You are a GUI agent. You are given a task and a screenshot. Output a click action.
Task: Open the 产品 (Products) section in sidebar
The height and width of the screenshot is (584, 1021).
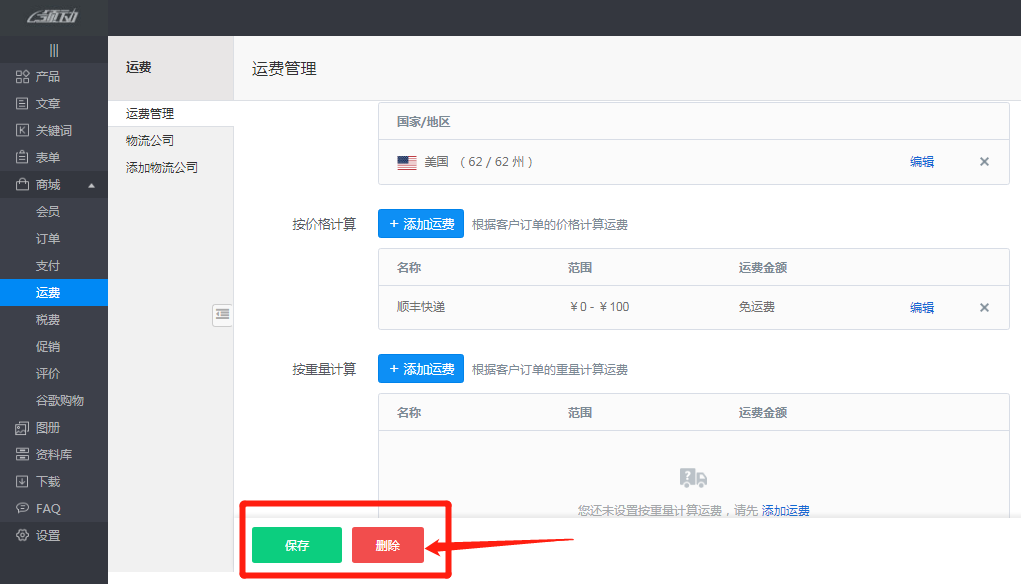[40, 76]
